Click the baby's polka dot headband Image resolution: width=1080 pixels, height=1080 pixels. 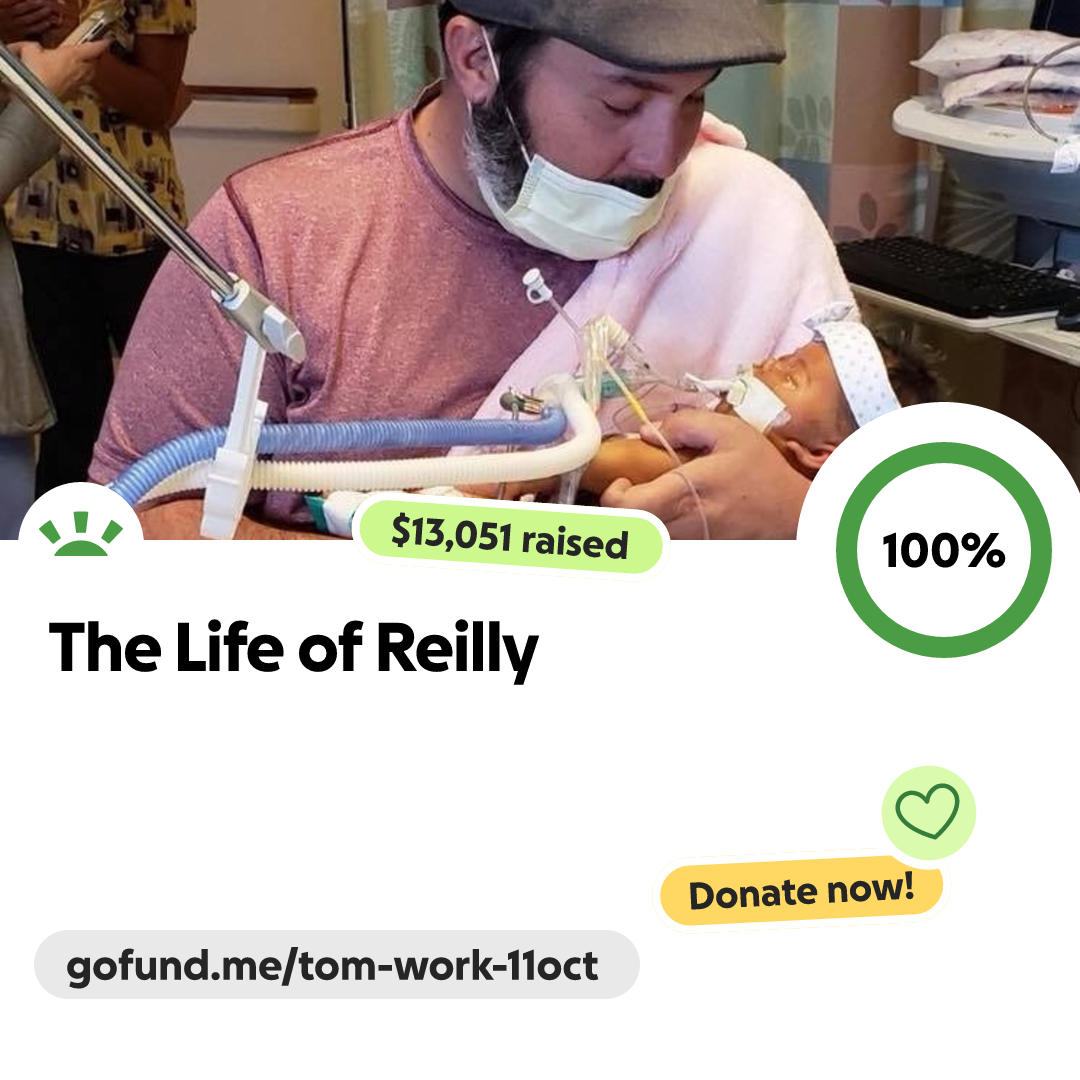[x=854, y=365]
